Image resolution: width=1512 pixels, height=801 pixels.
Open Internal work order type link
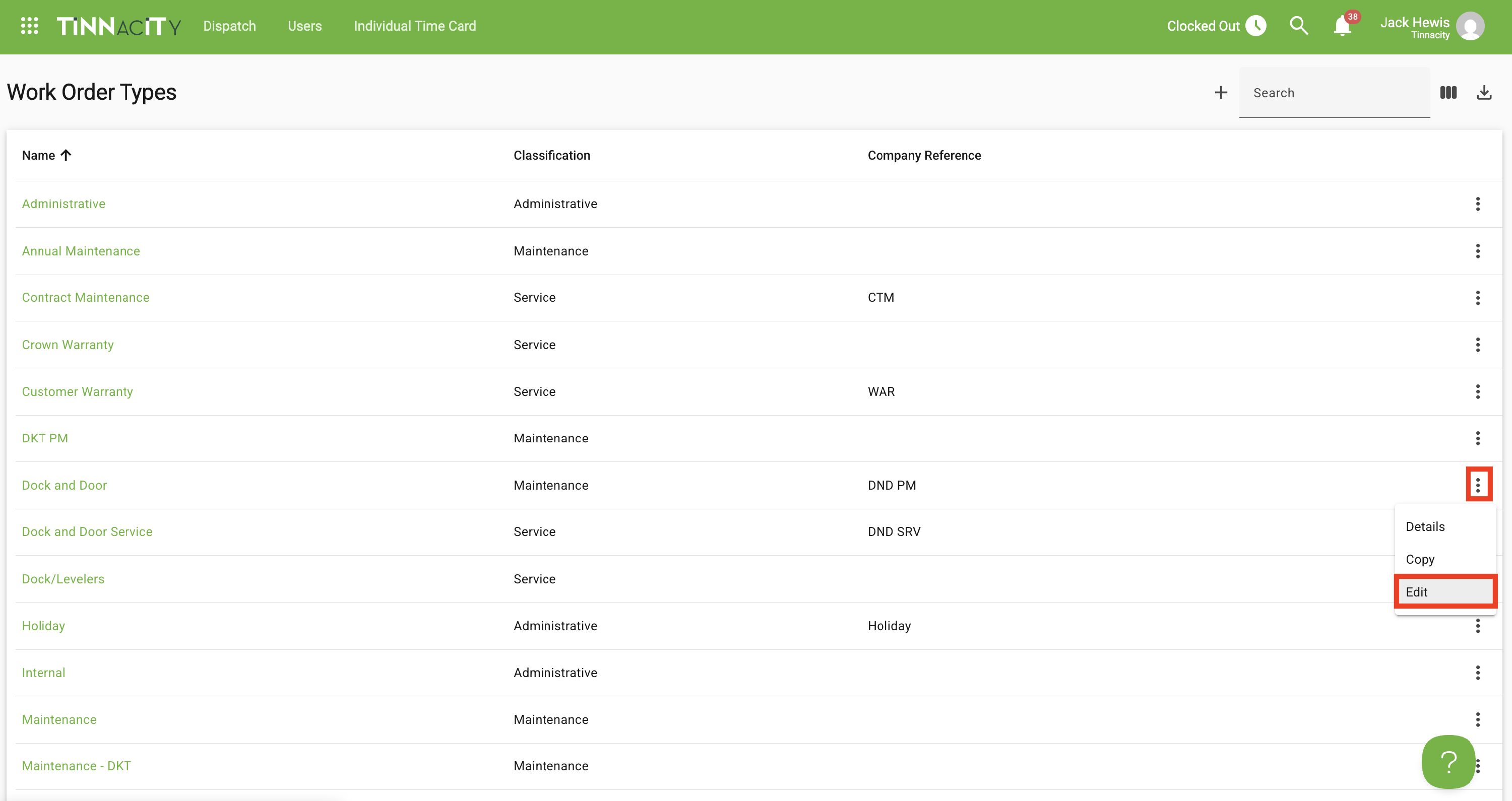[x=43, y=673]
